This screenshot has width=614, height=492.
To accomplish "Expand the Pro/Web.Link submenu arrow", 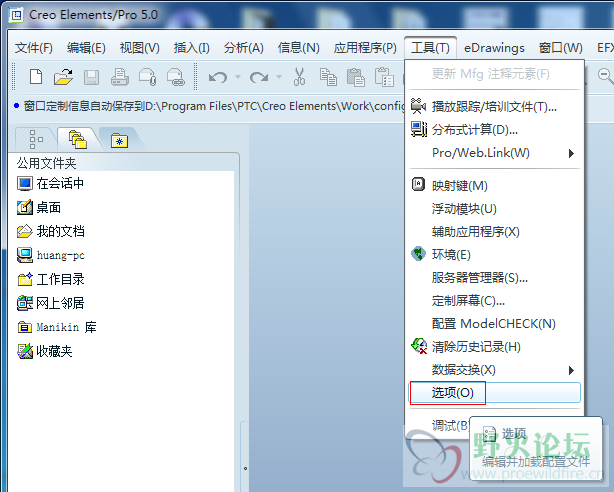I will pos(571,153).
